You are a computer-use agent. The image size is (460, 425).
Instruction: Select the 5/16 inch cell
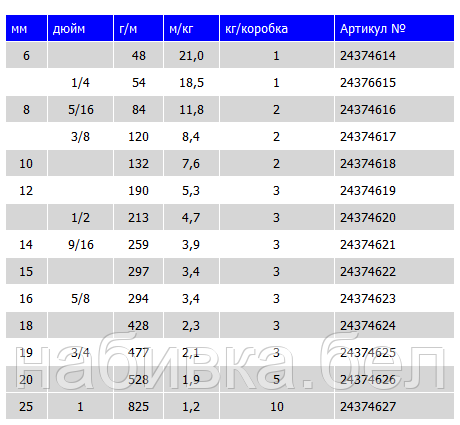(x=81, y=110)
